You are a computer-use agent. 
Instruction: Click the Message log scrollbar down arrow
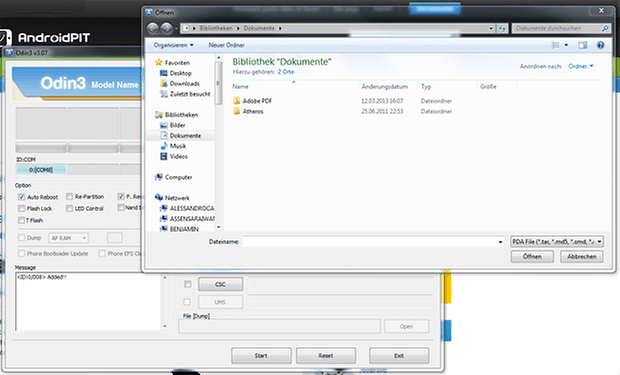(x=165, y=326)
